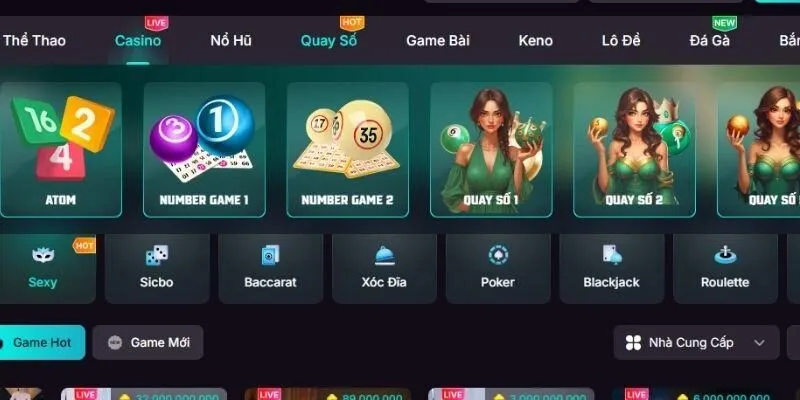Open the Number Game 2 tile
This screenshot has width=800, height=400.
click(x=347, y=150)
